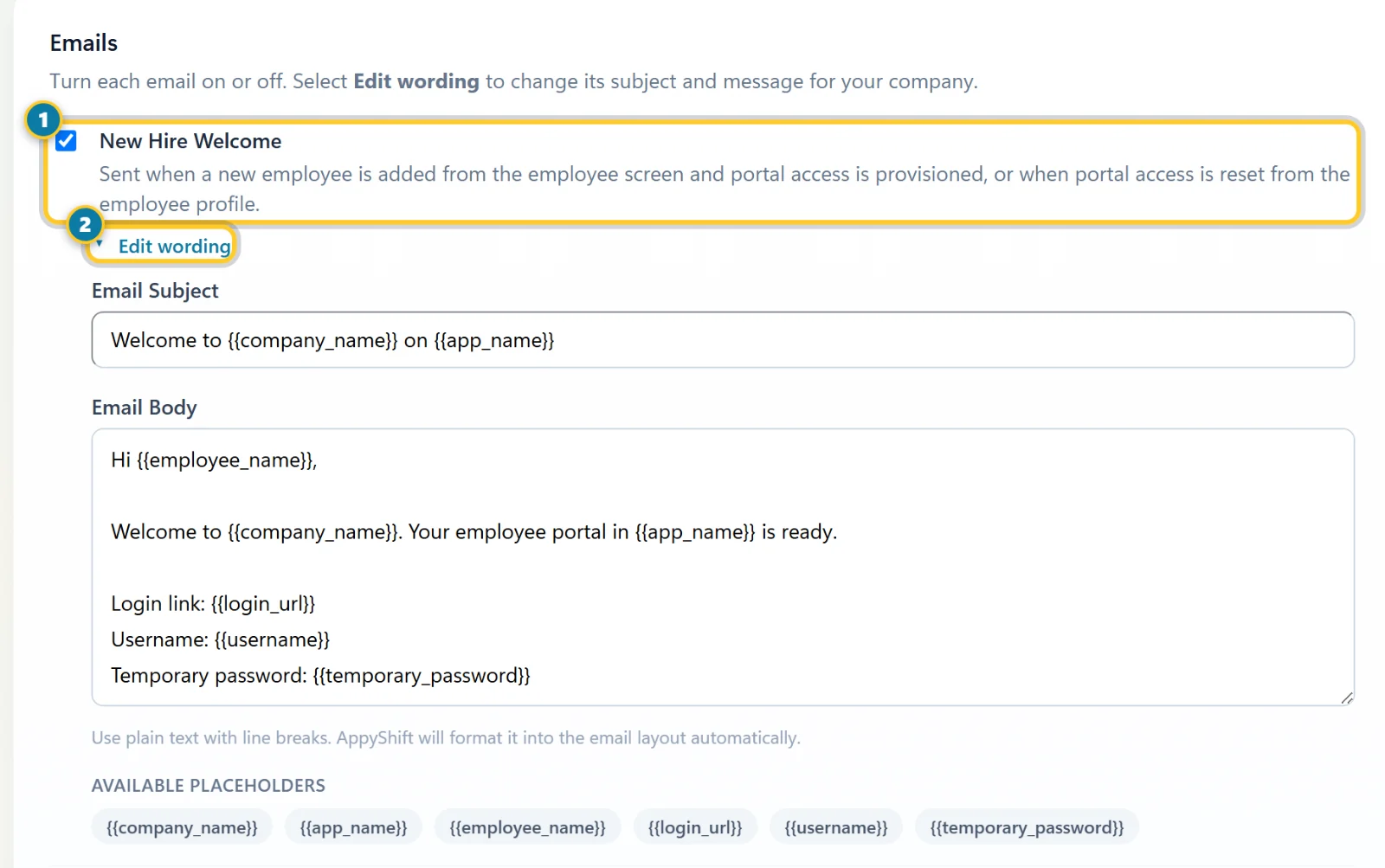Uncheck the New Hire Welcome checkbox
Screen dimensions: 1385x868
66,141
